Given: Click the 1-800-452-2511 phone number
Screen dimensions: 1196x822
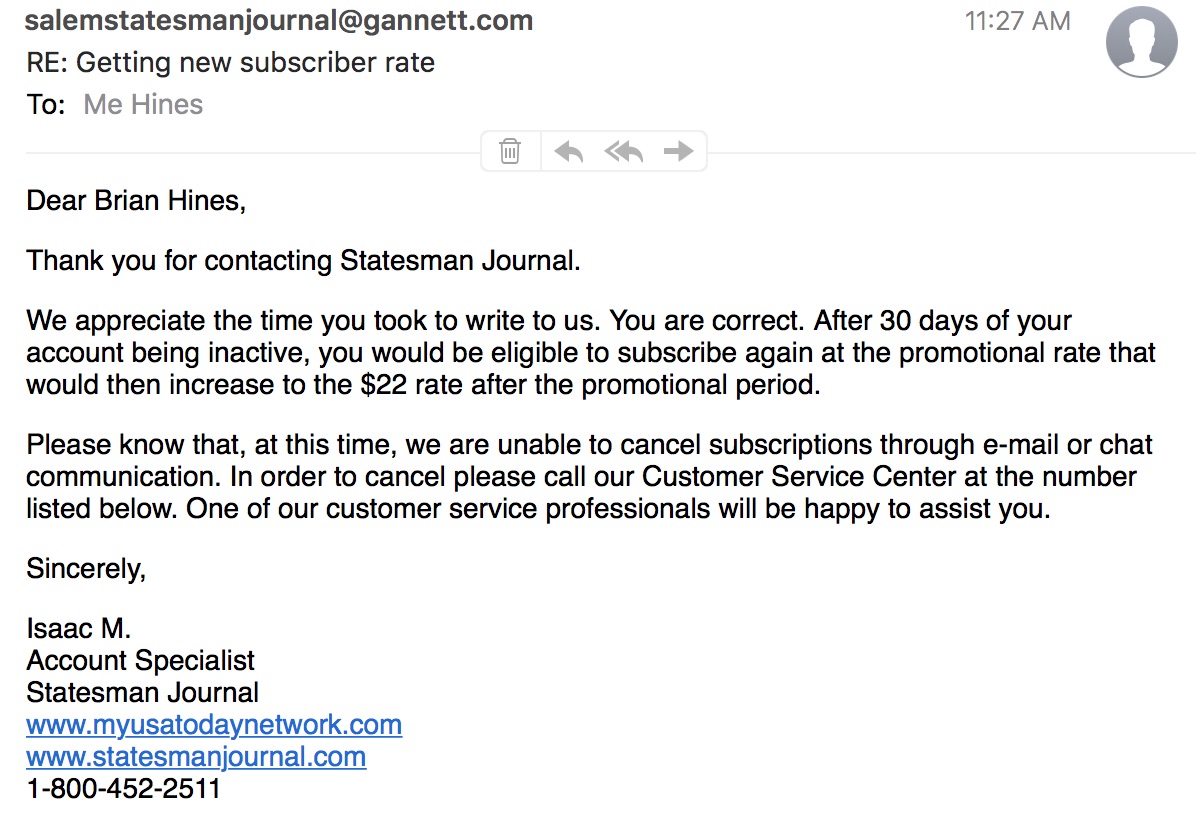Looking at the screenshot, I should 123,788.
